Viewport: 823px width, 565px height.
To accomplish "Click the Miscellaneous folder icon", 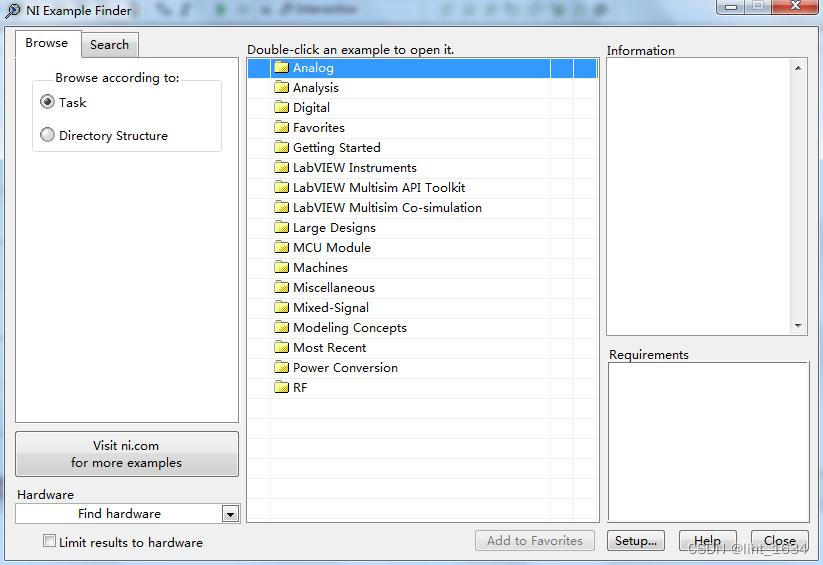I will [281, 287].
